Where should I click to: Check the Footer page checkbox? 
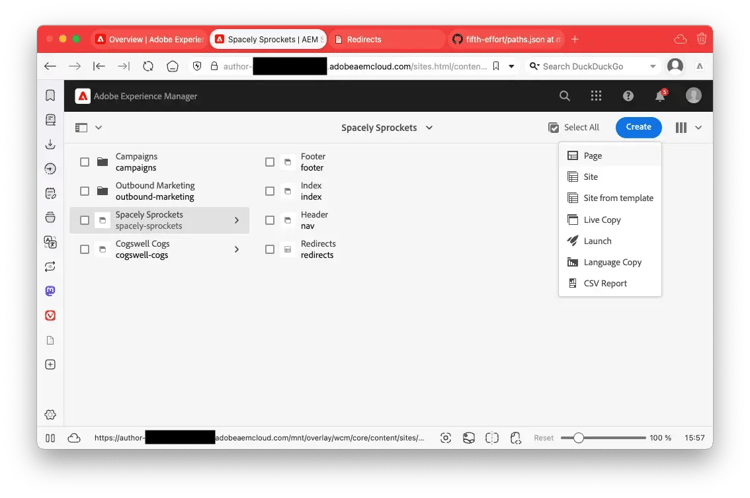(270, 162)
